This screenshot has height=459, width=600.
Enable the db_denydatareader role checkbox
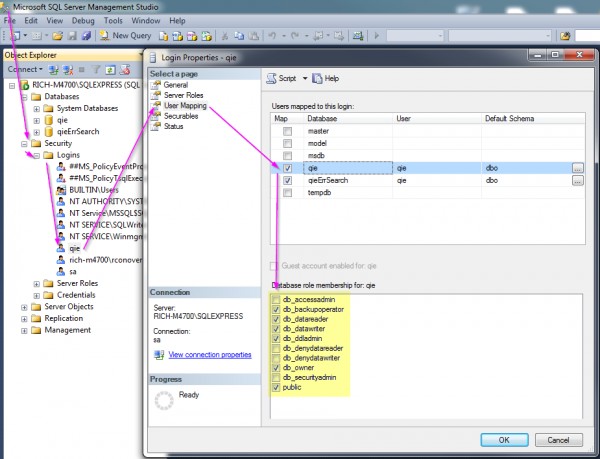pos(276,348)
